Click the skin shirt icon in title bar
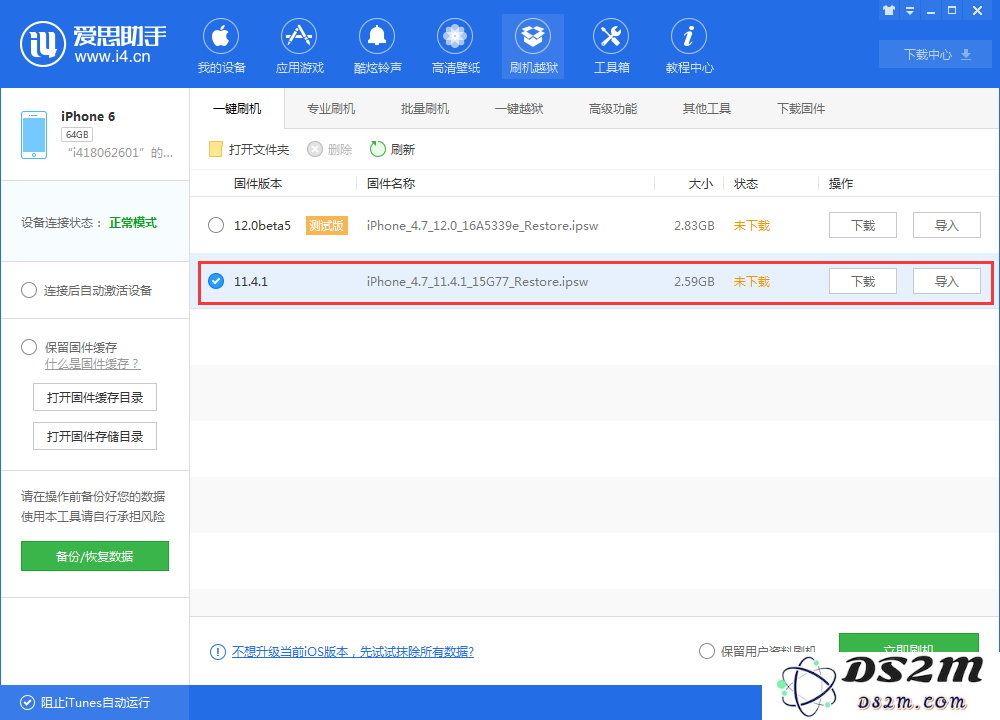1000x720 pixels. tap(889, 10)
